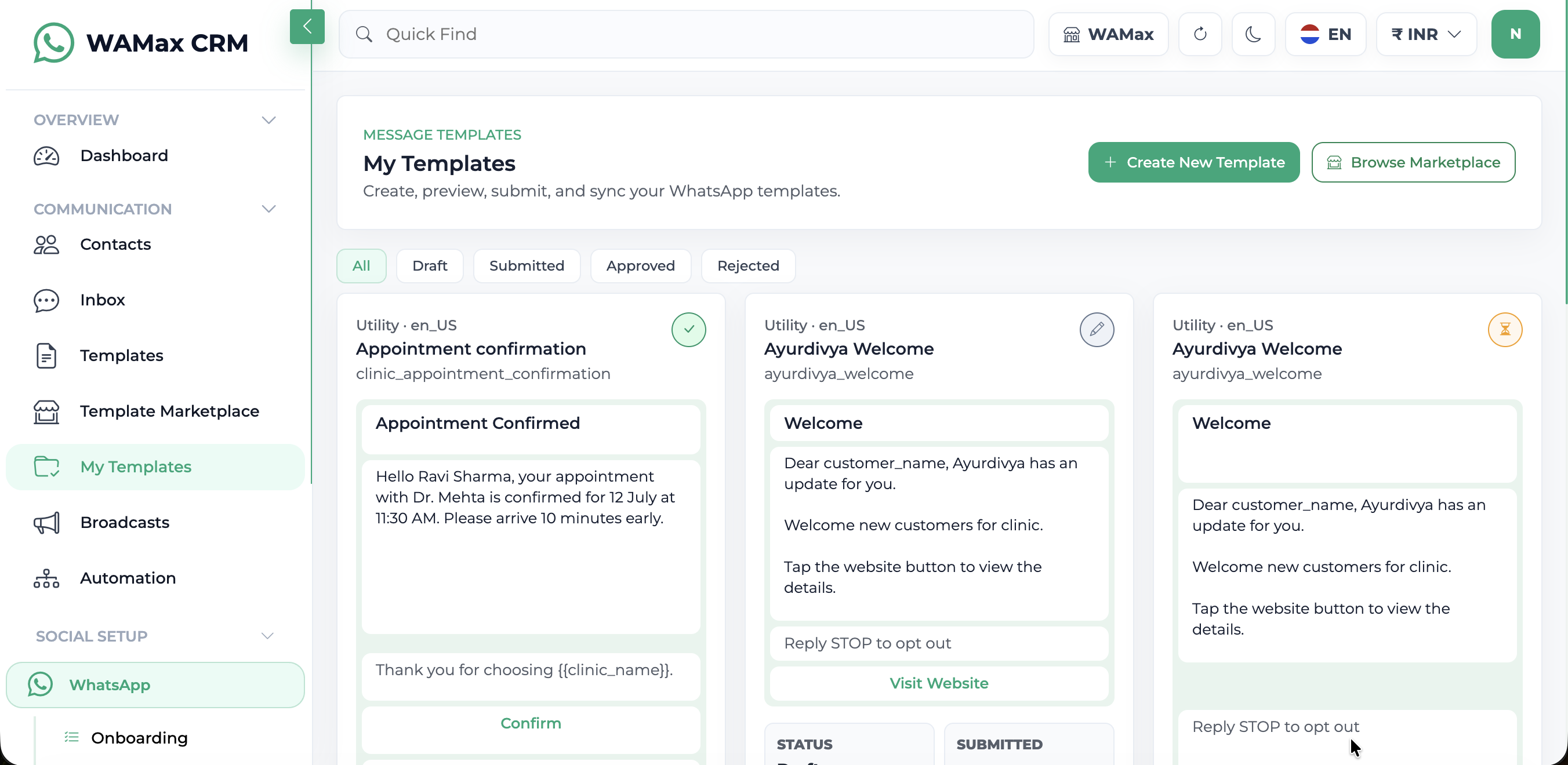Click the Broadcasts megaphone icon
The height and width of the screenshot is (765, 1568).
(46, 523)
